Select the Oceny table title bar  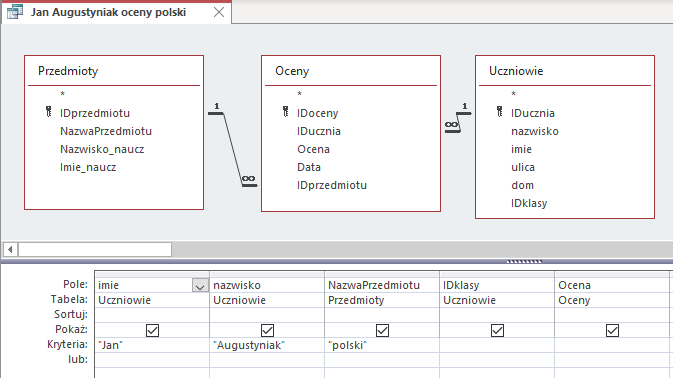coord(351,71)
